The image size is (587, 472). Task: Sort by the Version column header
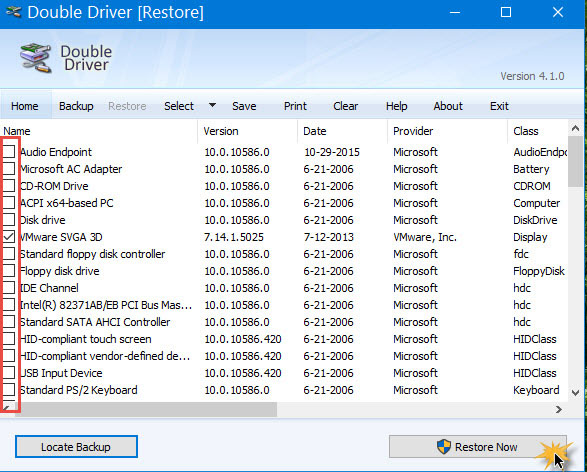[x=247, y=131]
